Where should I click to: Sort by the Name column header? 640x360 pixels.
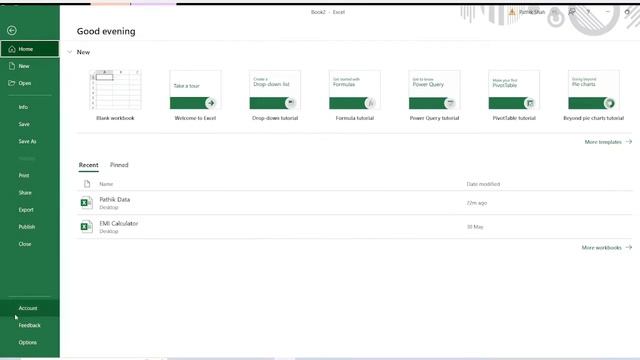tap(106, 184)
